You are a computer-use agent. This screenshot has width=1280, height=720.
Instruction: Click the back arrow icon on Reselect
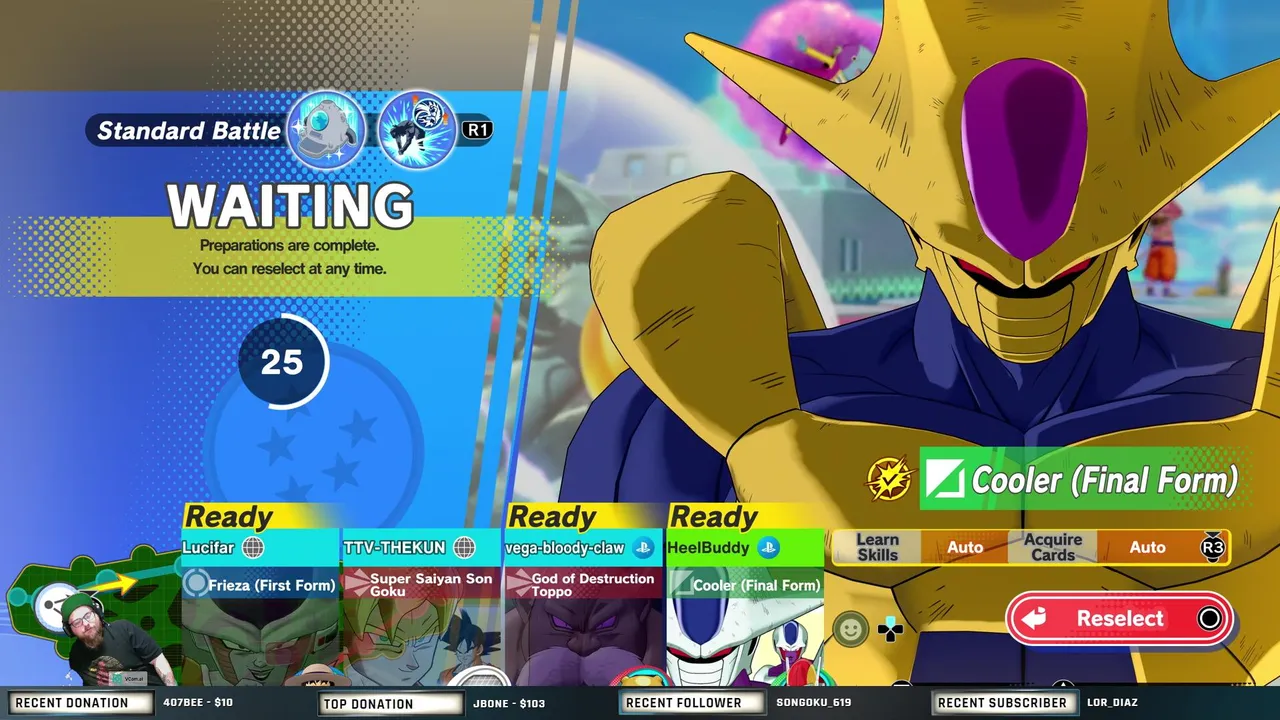pyautogui.click(x=1033, y=619)
